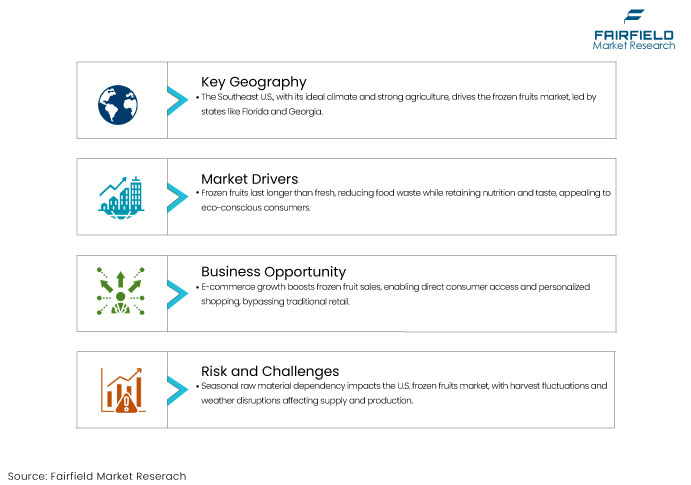Select the Key Geography heading
Image resolution: width=691 pixels, height=485 pixels.
(253, 82)
